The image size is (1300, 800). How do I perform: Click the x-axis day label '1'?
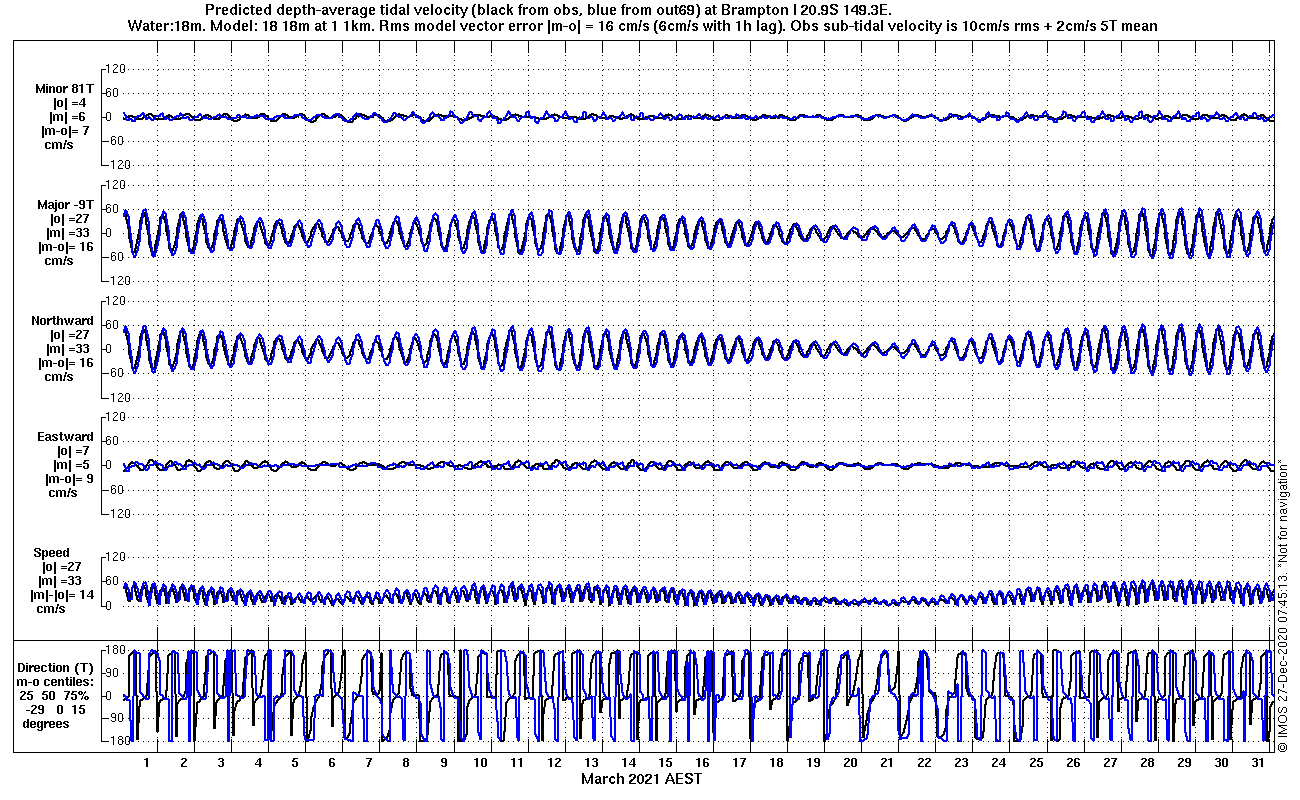point(147,763)
